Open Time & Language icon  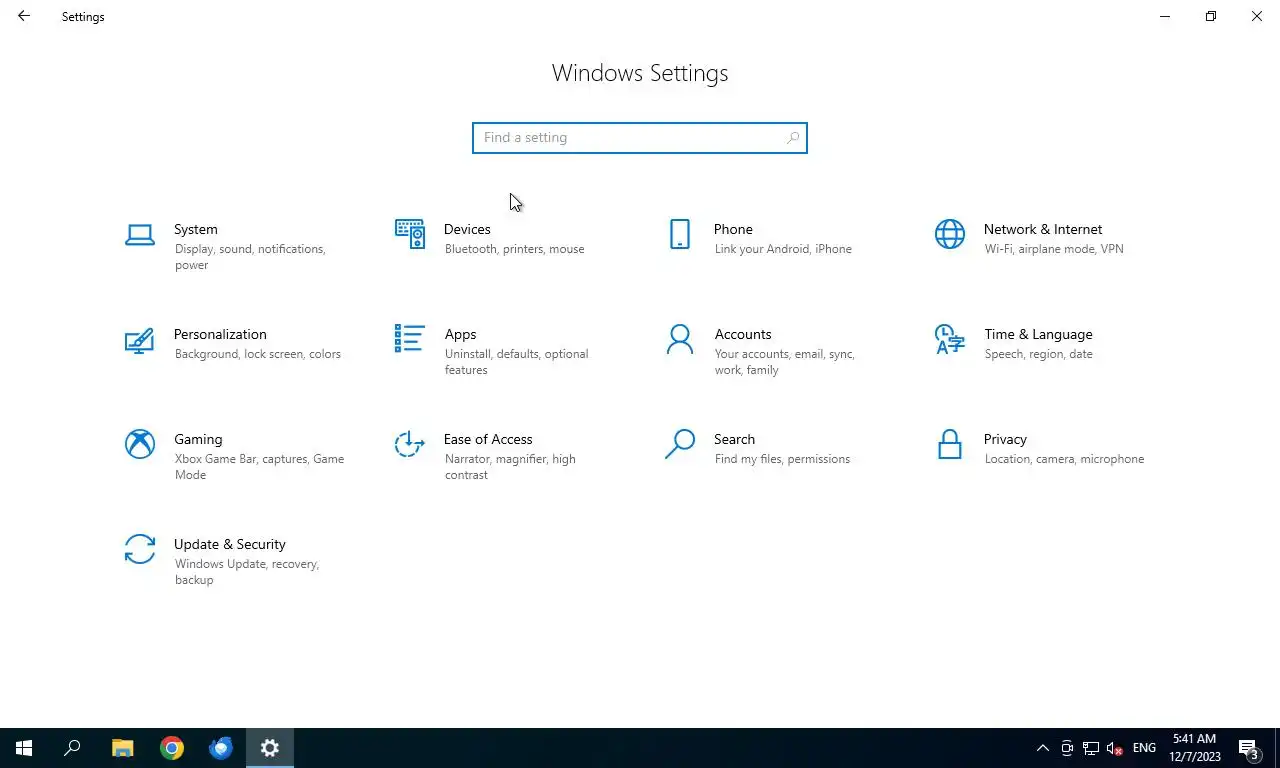click(x=950, y=340)
